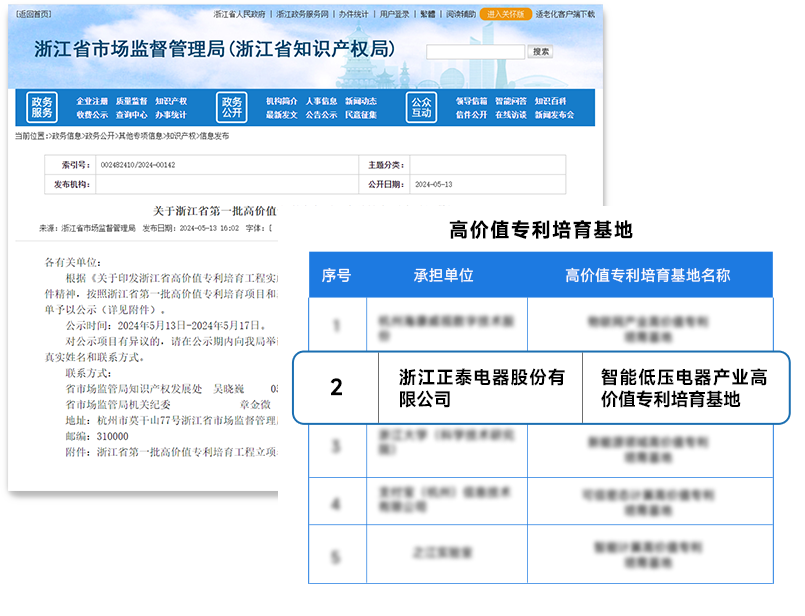Open the 浙江政务服务网 link
Image resolution: width=805 pixels, height=616 pixels.
tap(302, 14)
